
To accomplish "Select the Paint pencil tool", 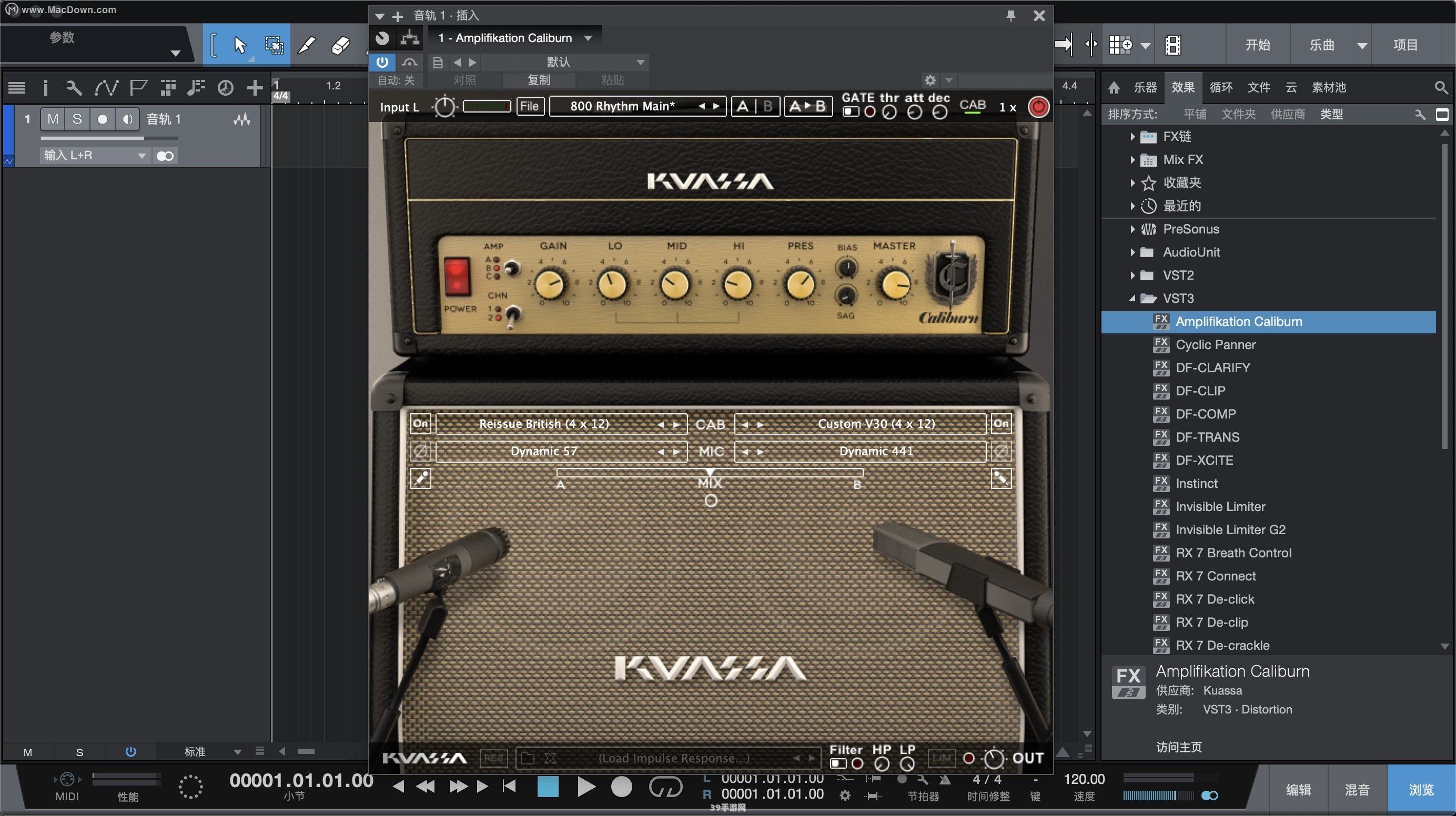I will (x=306, y=45).
